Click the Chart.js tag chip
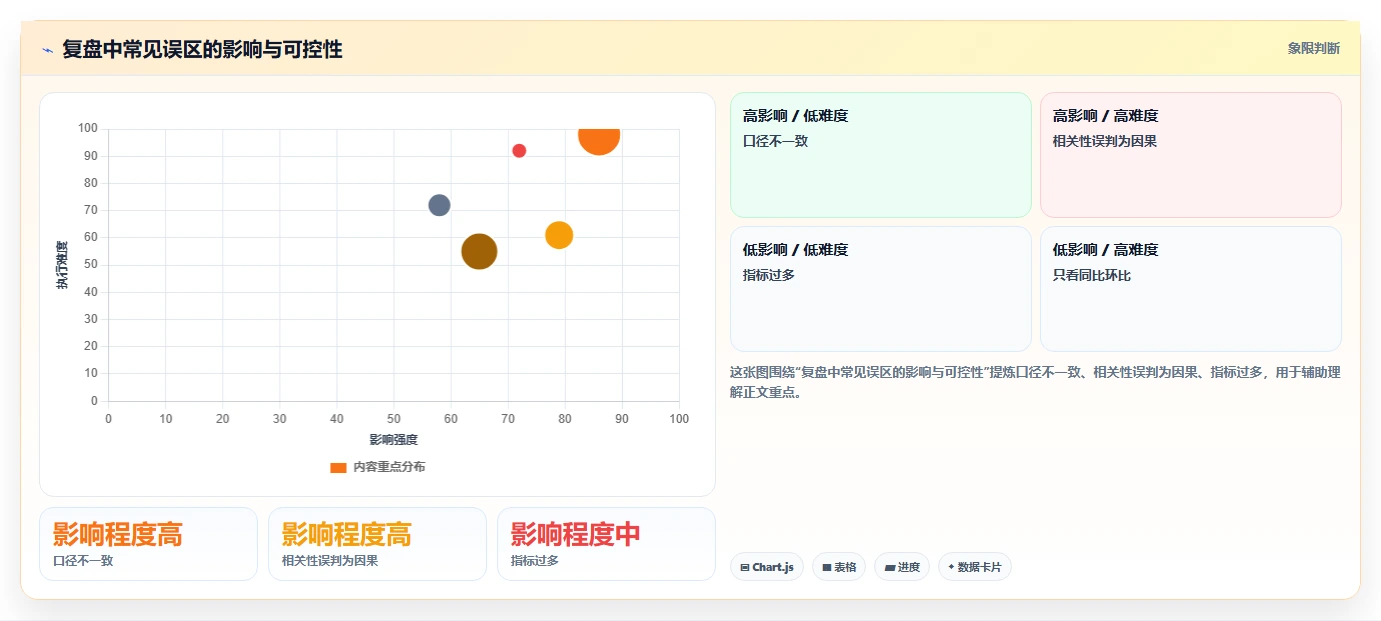The image size is (1381, 621). [767, 567]
